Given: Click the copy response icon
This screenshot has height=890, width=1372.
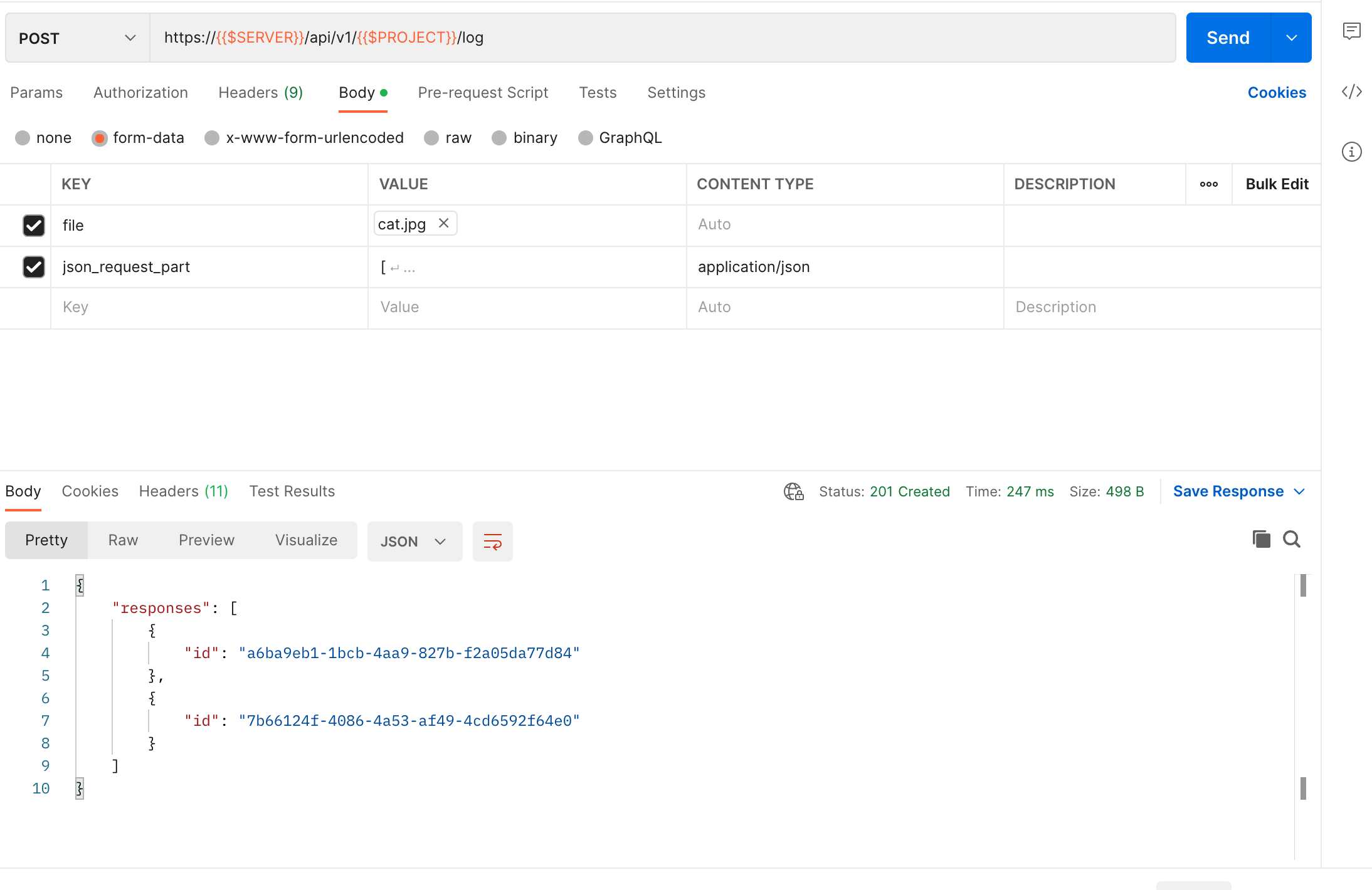Looking at the screenshot, I should coord(1260,539).
